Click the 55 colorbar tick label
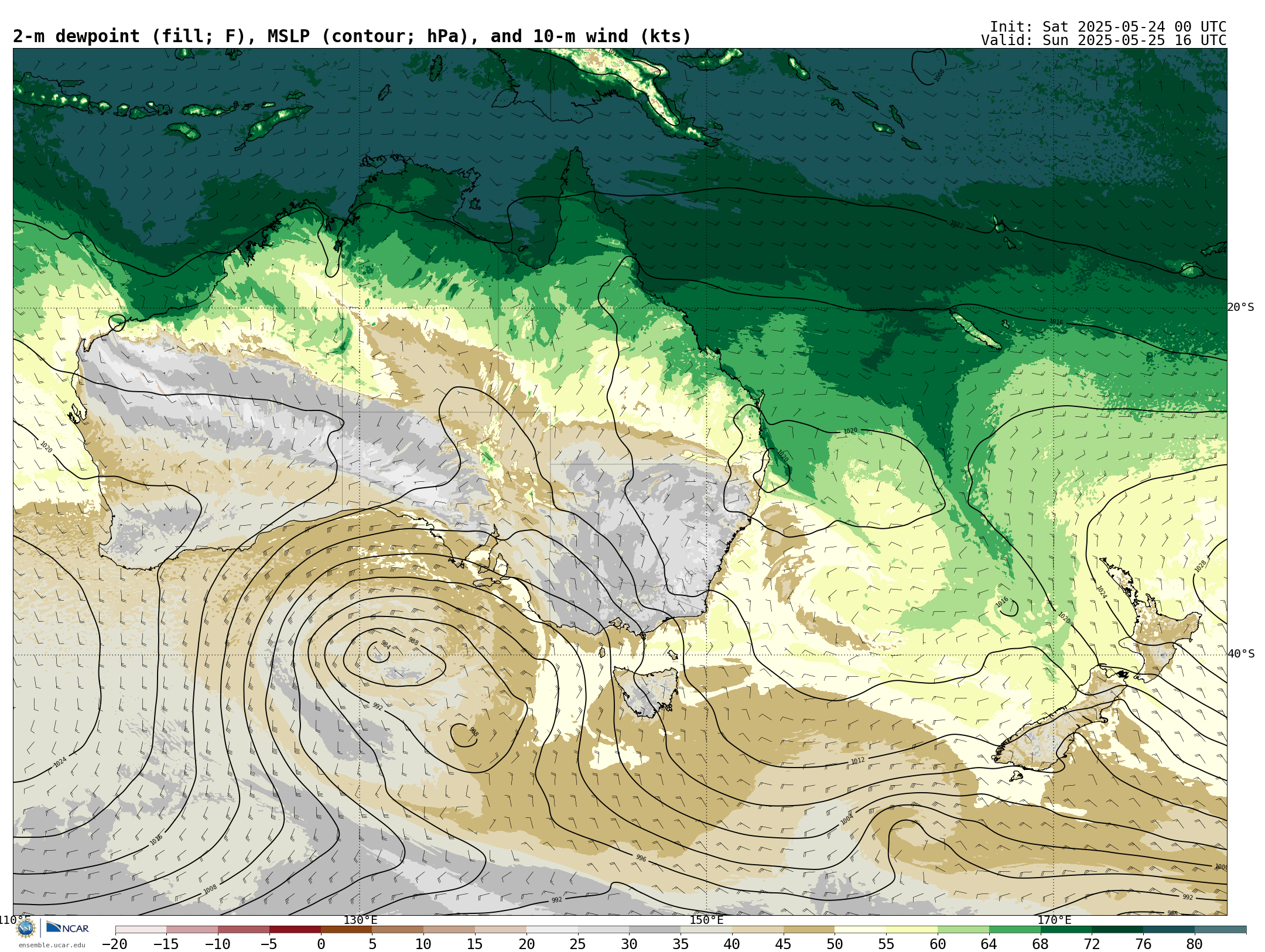 [x=886, y=944]
